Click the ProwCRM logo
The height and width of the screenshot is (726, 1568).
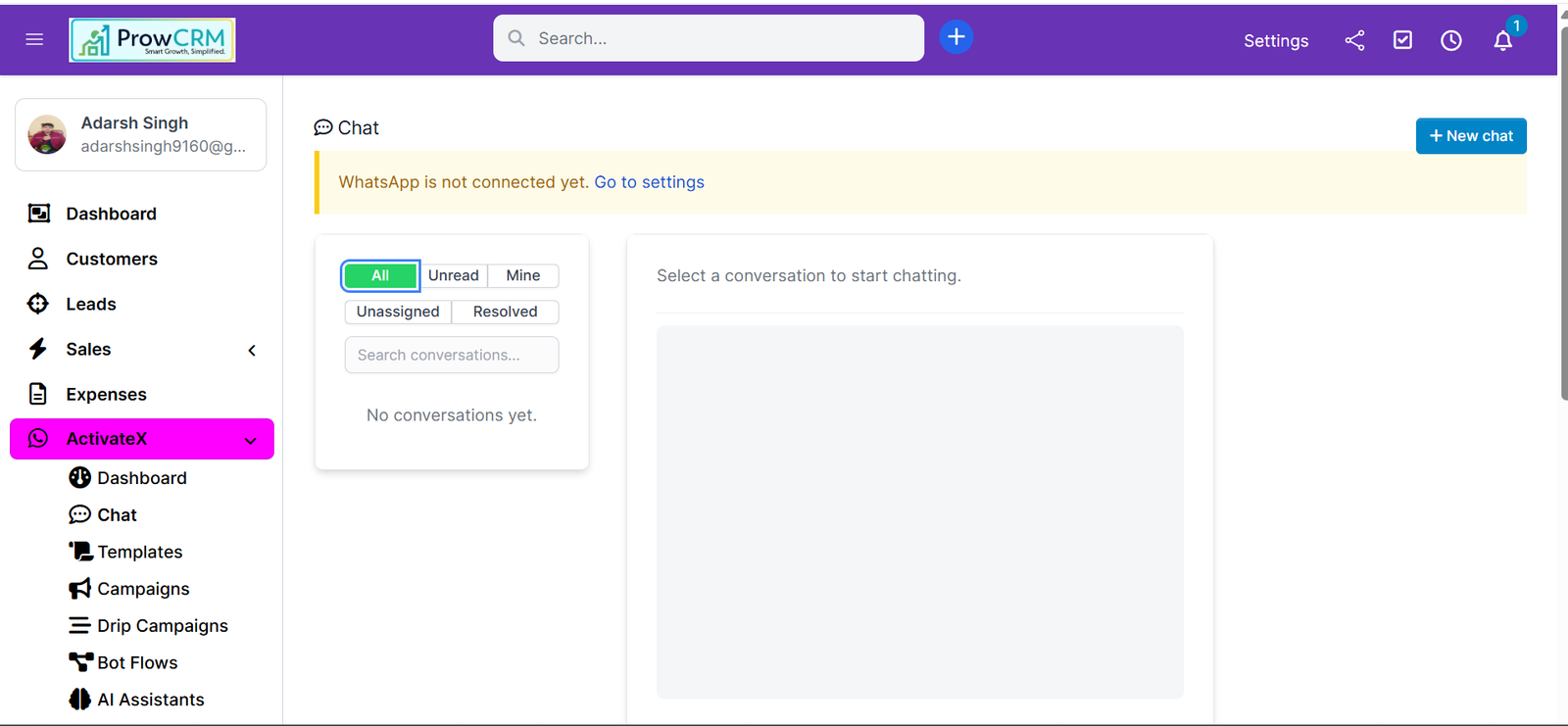point(152,40)
